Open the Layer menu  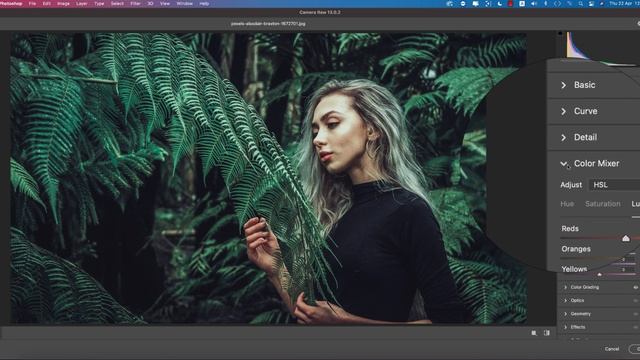coord(82,4)
